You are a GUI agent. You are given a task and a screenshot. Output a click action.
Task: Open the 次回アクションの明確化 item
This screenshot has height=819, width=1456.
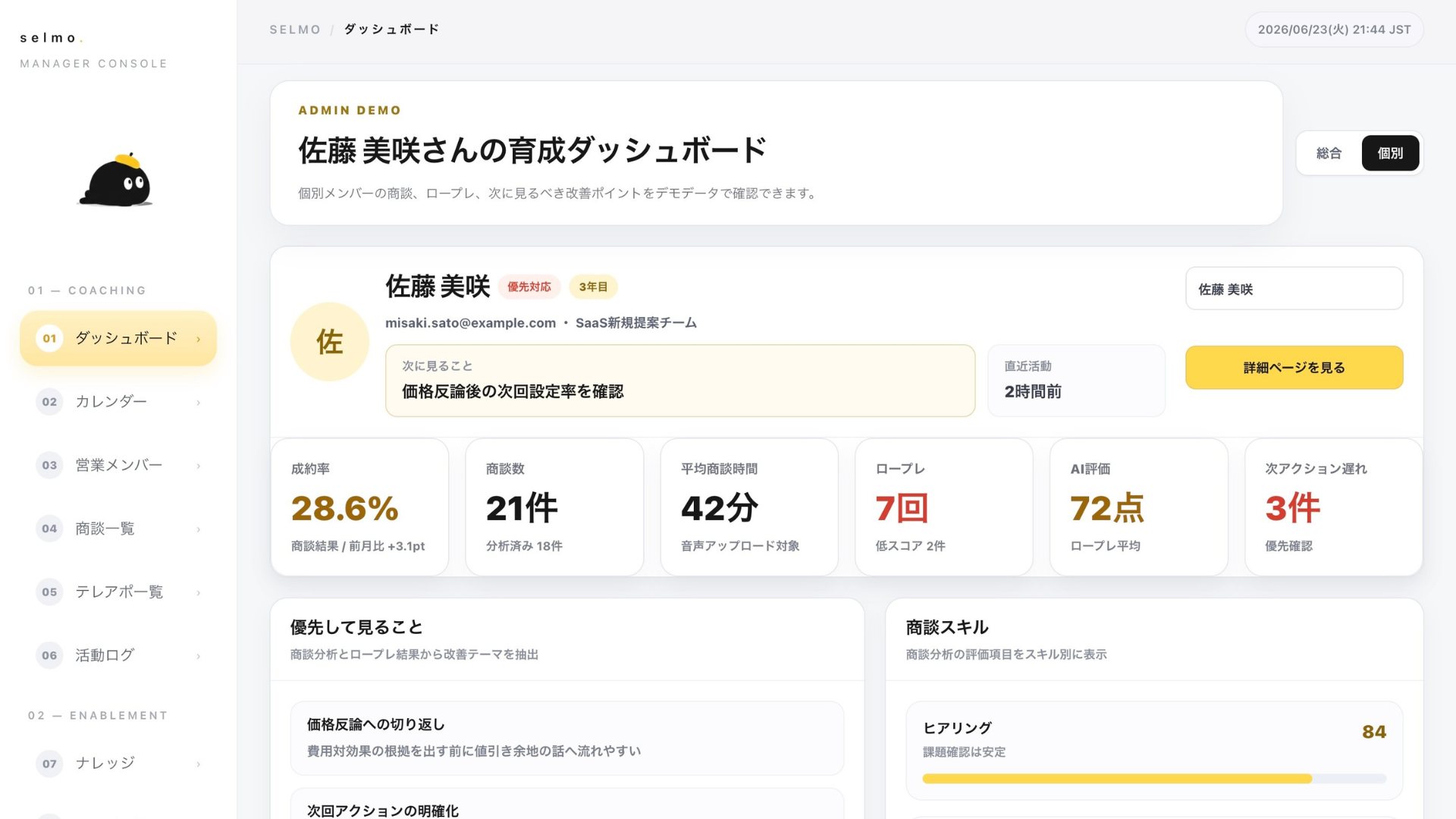[x=567, y=804]
